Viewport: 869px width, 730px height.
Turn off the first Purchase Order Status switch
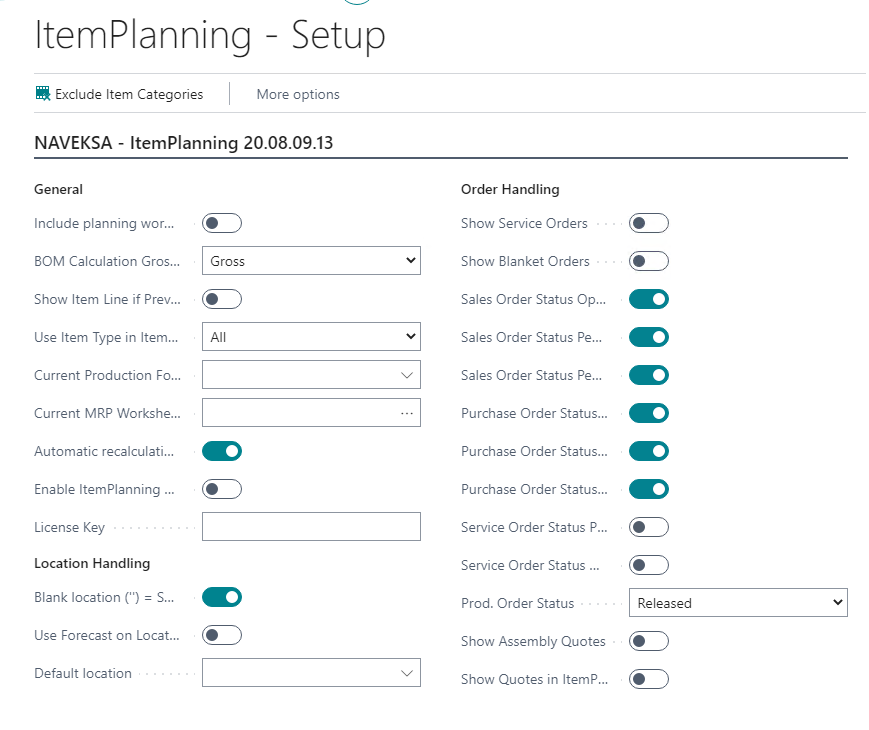coord(648,413)
